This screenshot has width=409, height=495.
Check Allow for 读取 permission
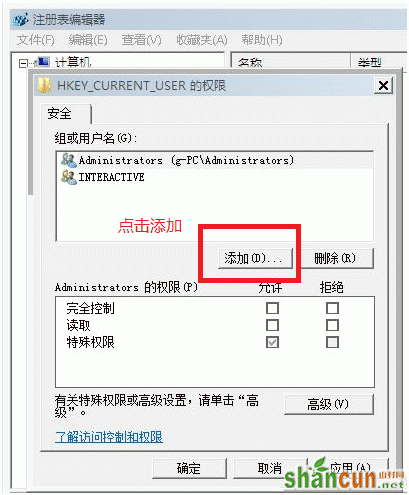click(x=272, y=325)
